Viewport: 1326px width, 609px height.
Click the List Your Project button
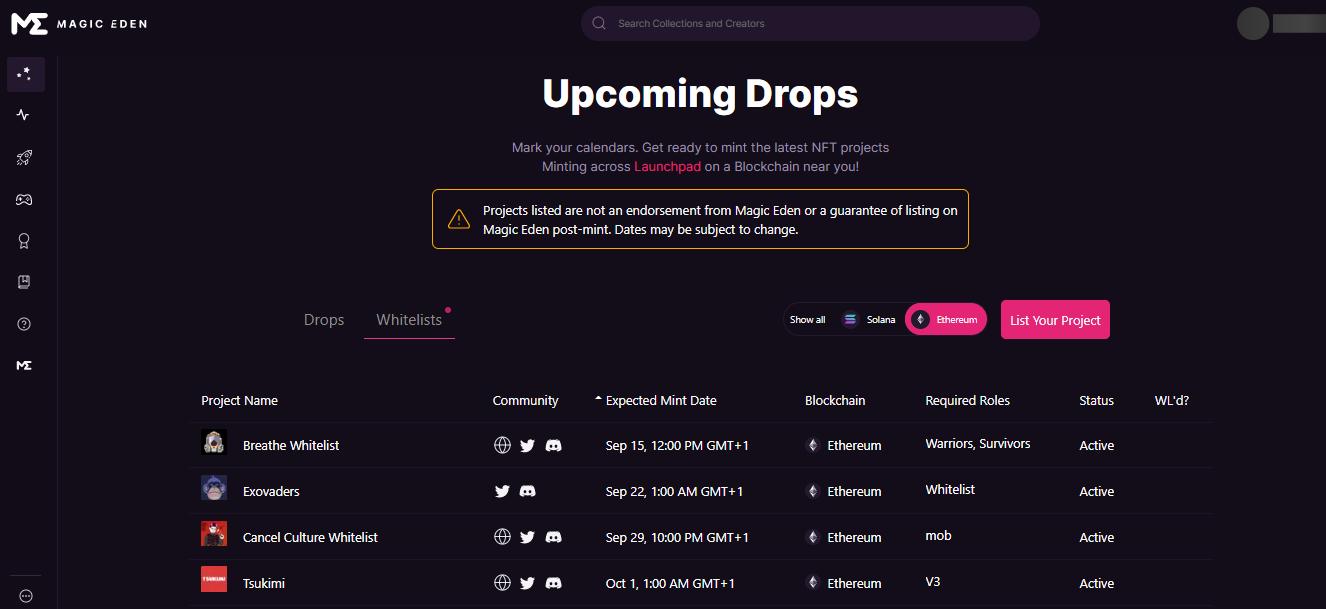[x=1055, y=320]
